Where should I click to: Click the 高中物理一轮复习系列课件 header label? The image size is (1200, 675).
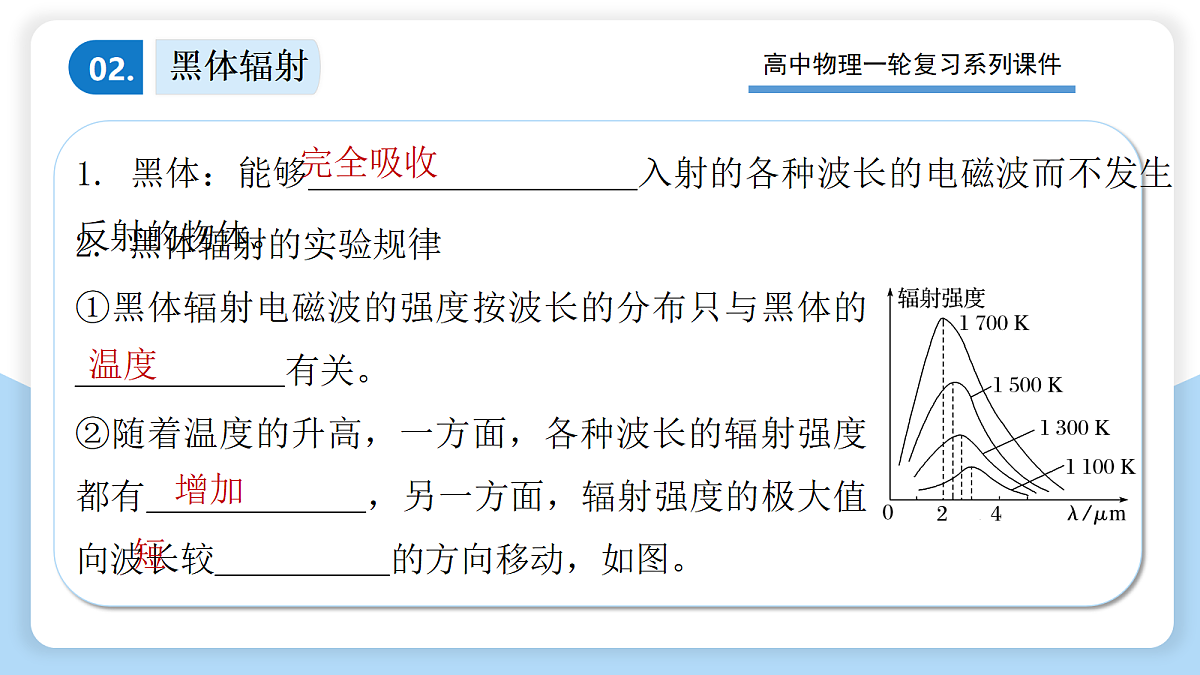pos(911,65)
